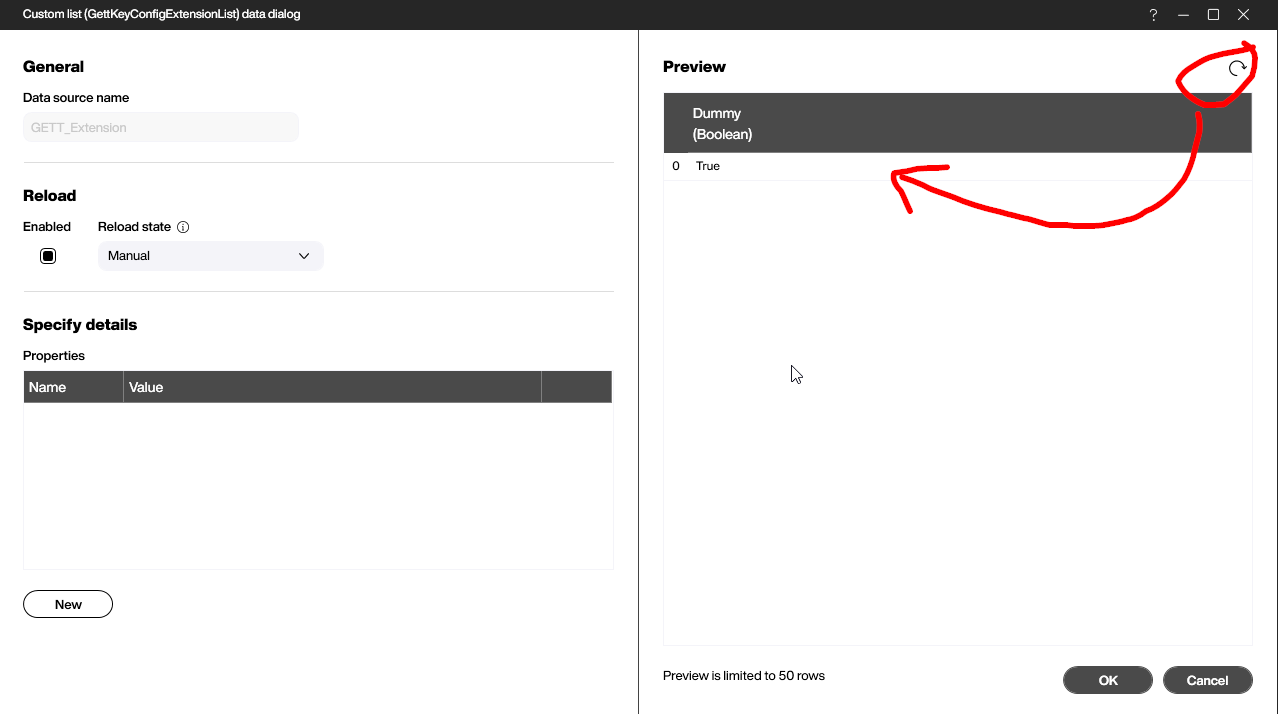
Task: Click the Dummy (Boolean) preview column header
Action: pos(722,123)
